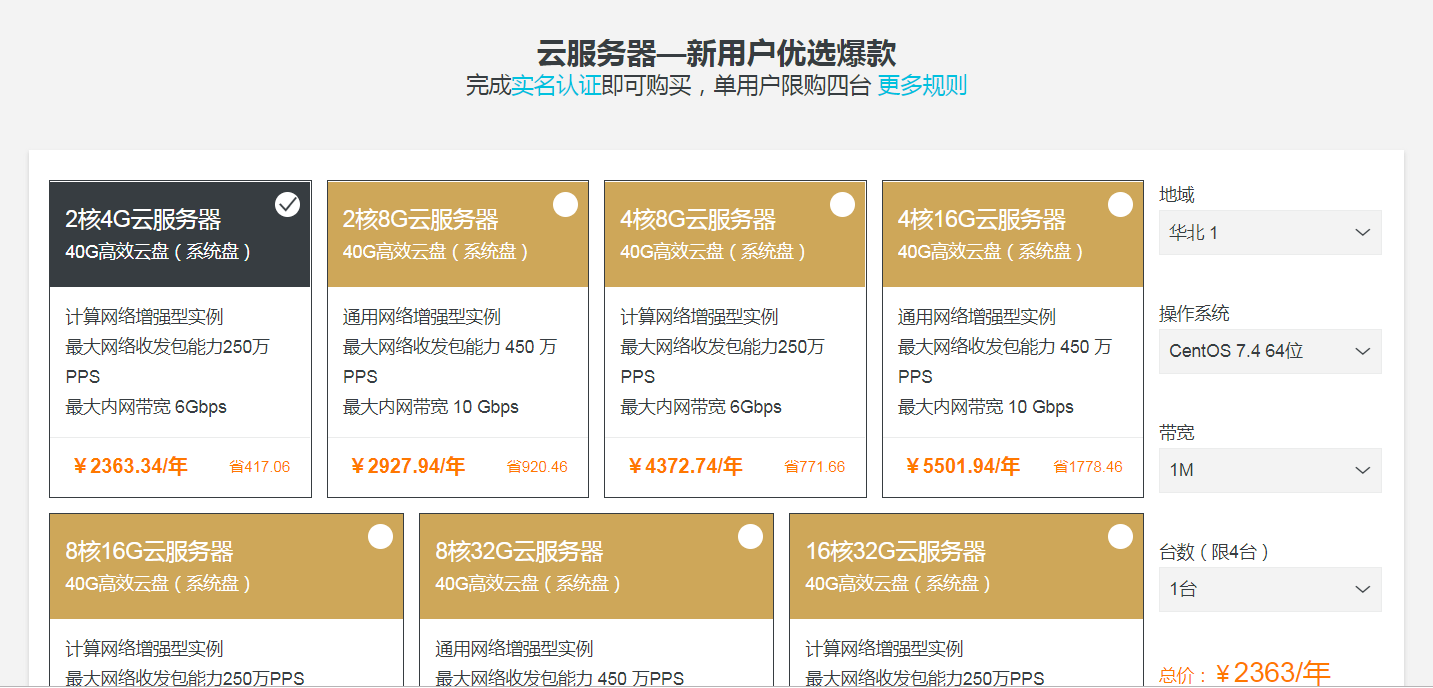Click 最大内网带宽 10 Gbps in 2核8G card
This screenshot has height=688, width=1433.
[431, 407]
